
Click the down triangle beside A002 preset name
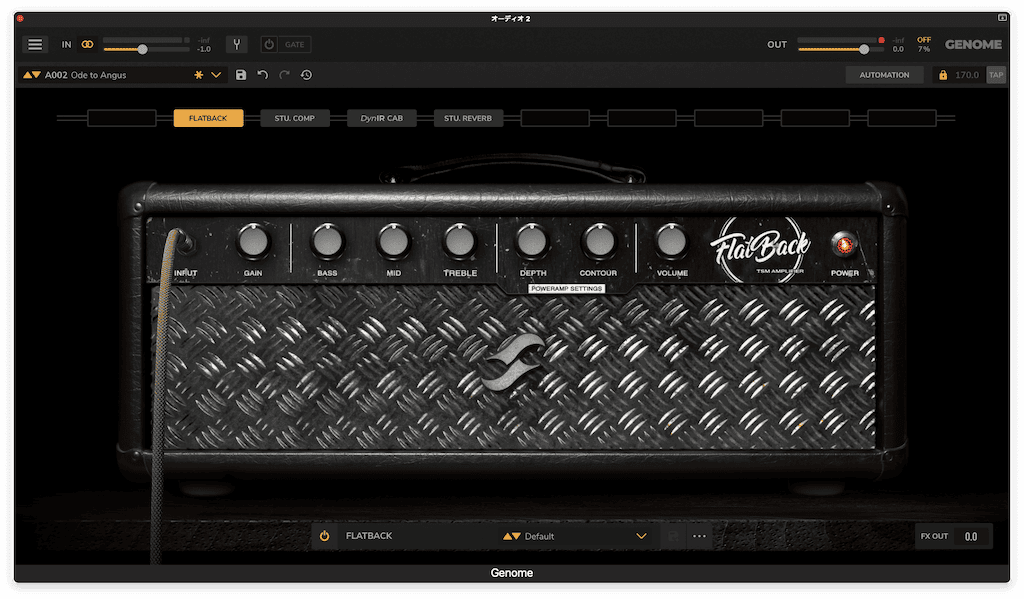(36, 75)
